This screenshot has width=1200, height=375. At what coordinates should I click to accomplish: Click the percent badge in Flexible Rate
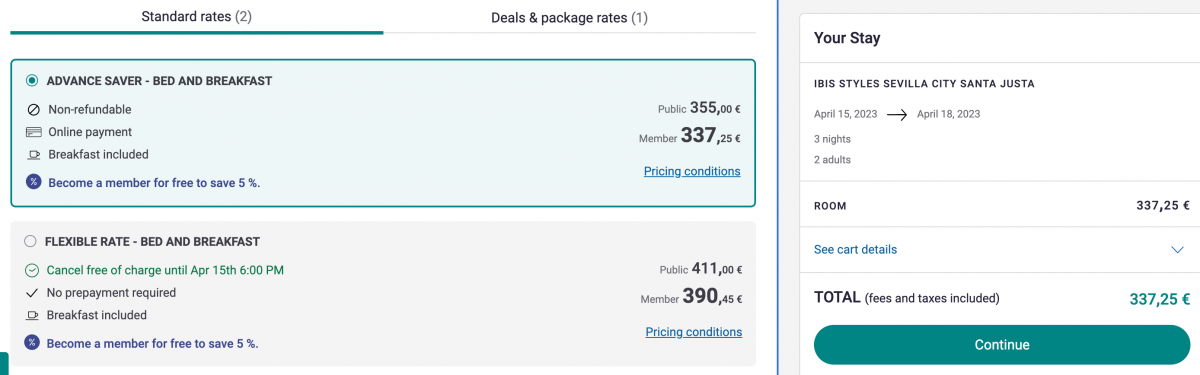(32, 342)
